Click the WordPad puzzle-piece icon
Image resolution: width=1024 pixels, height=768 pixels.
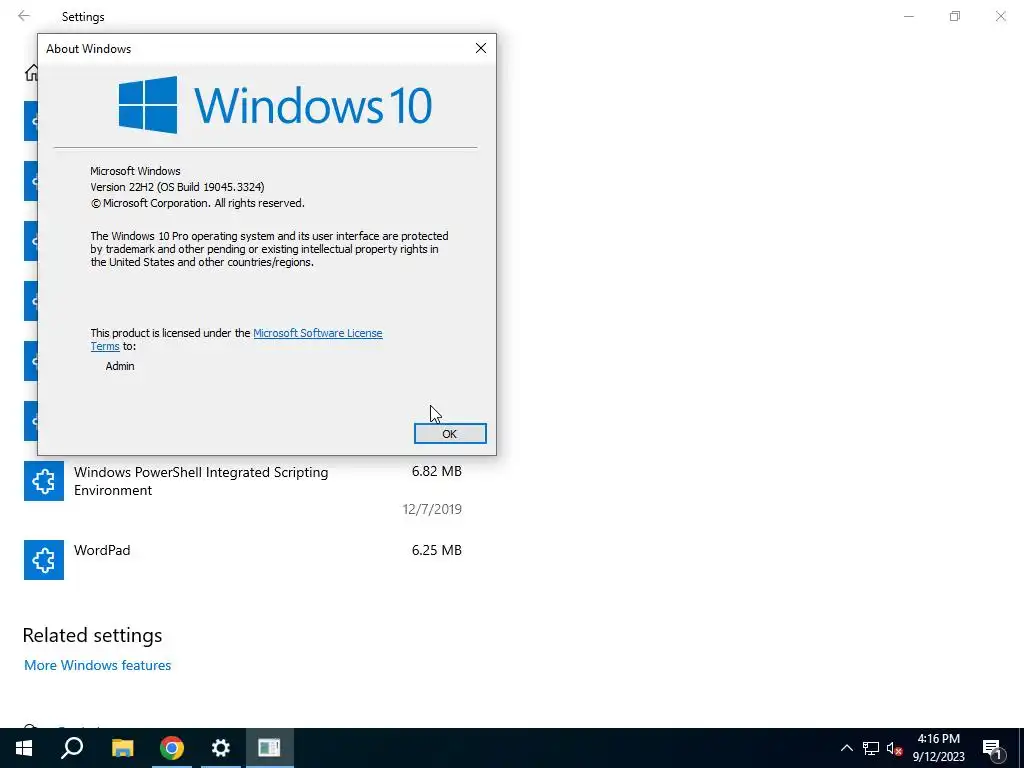(x=44, y=560)
